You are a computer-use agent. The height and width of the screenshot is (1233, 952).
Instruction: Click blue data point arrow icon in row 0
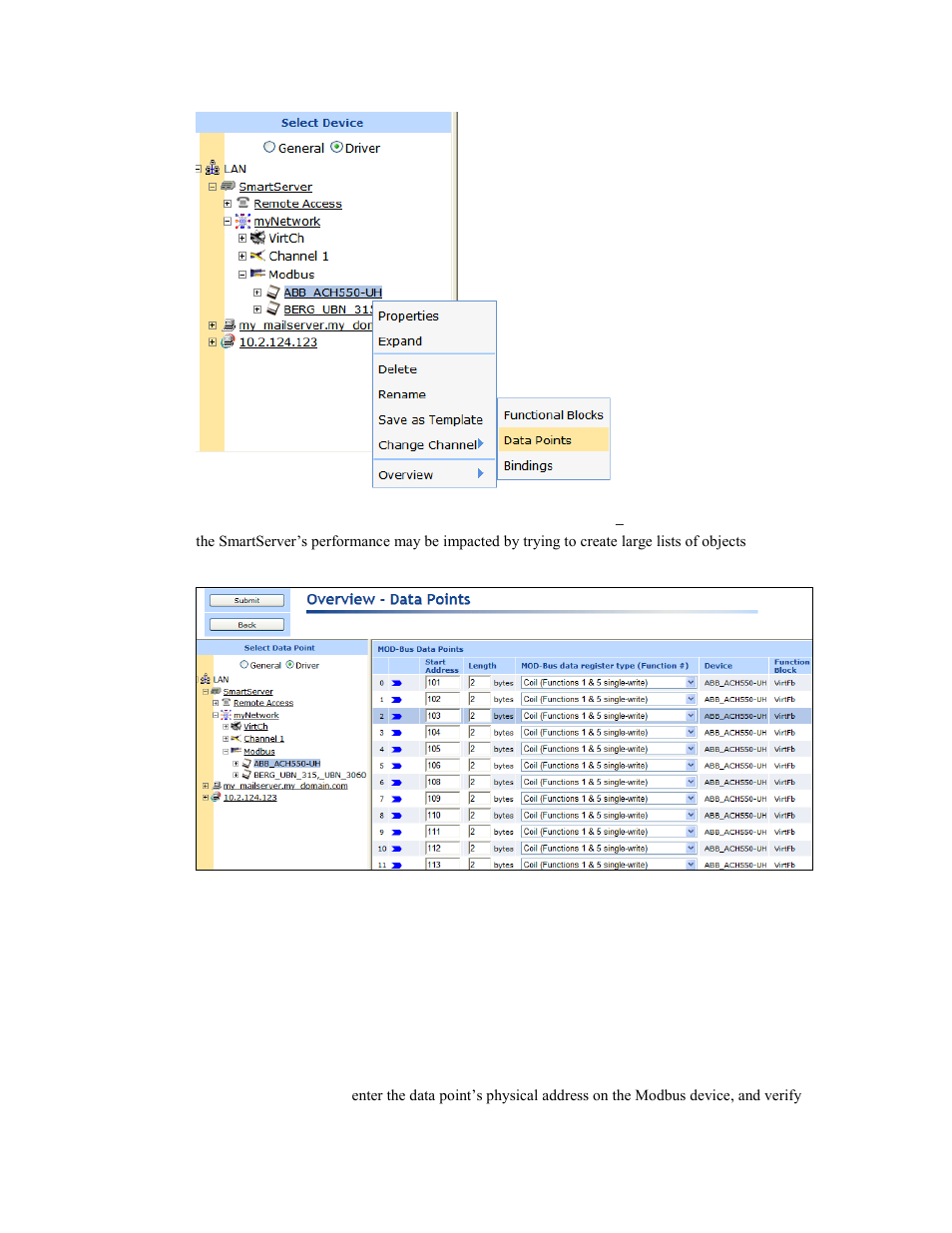(396, 683)
